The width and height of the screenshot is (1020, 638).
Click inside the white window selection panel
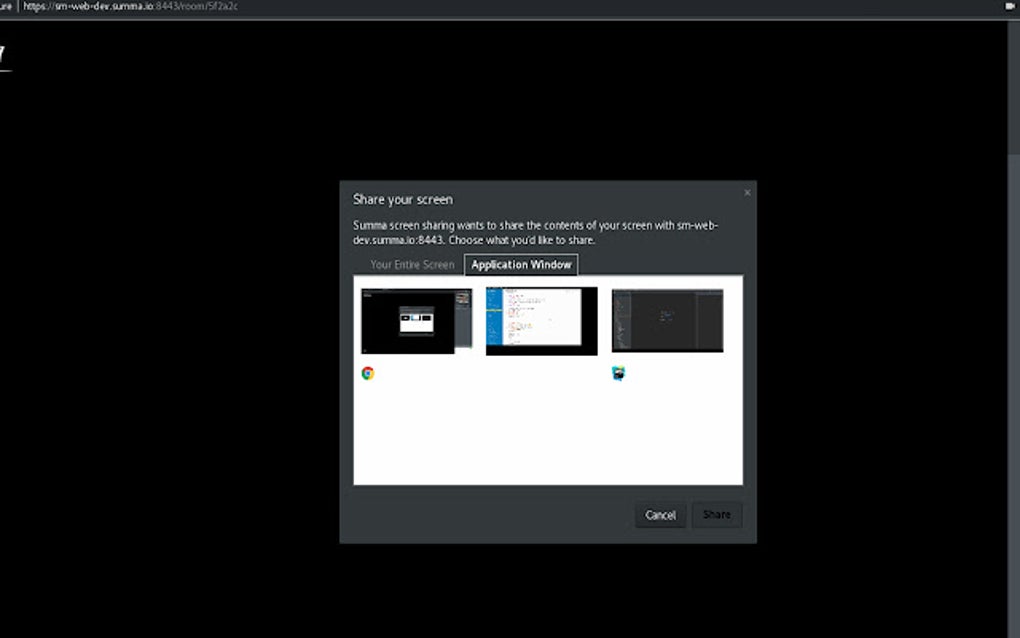coord(548,440)
